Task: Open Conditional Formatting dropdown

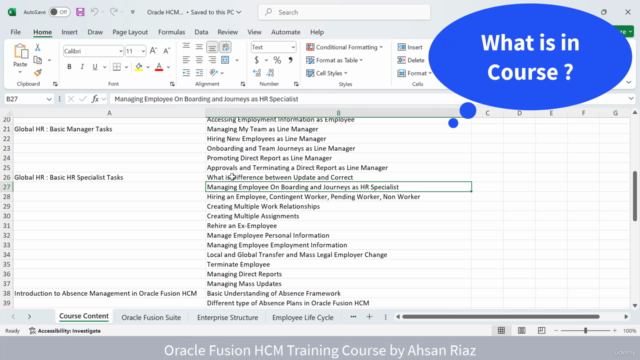Action: [344, 47]
